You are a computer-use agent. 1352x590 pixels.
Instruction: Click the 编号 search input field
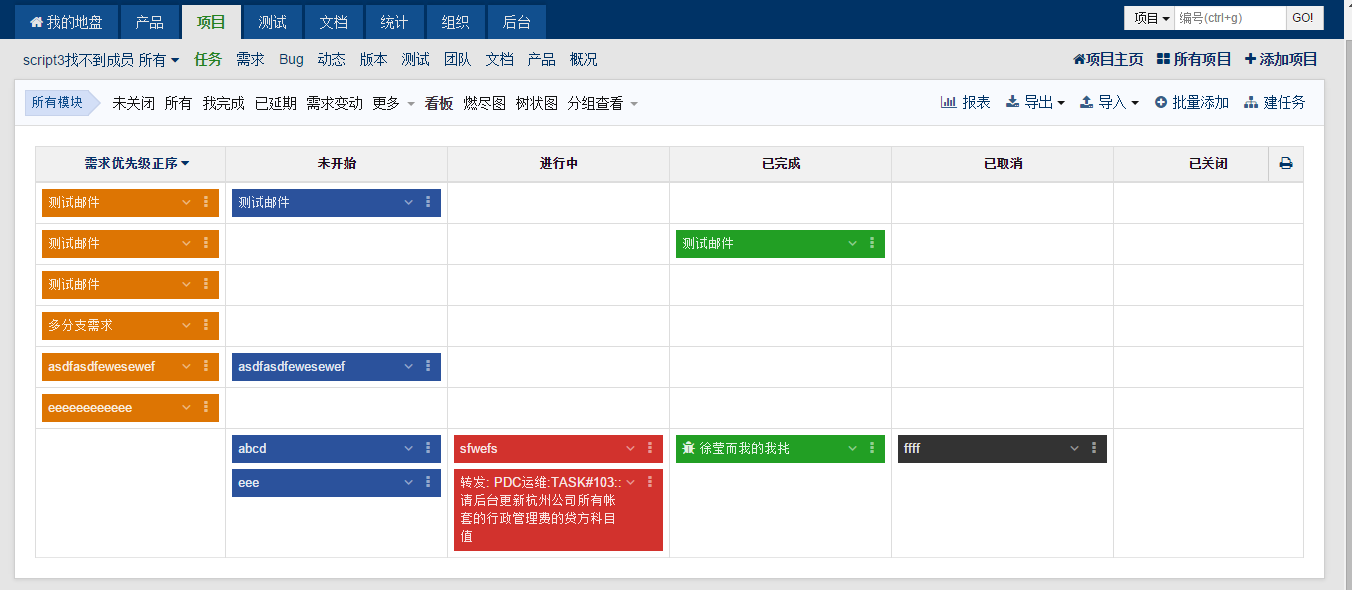click(x=1229, y=18)
